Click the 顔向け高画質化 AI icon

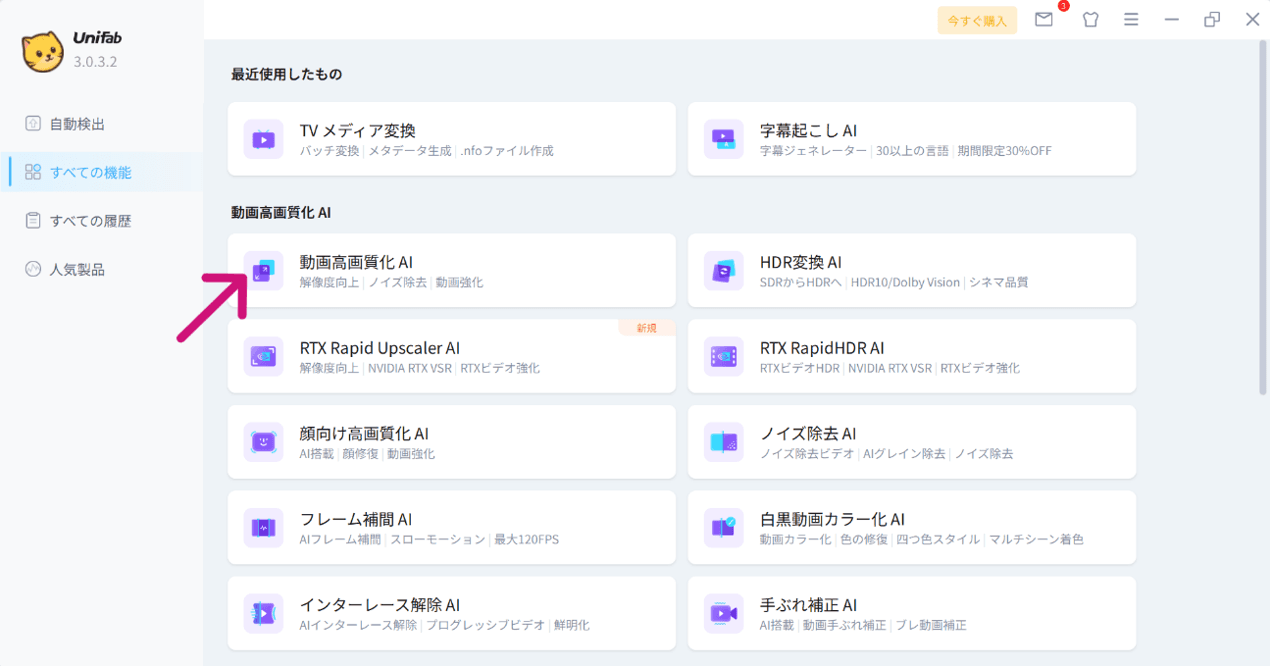pyautogui.click(x=263, y=442)
